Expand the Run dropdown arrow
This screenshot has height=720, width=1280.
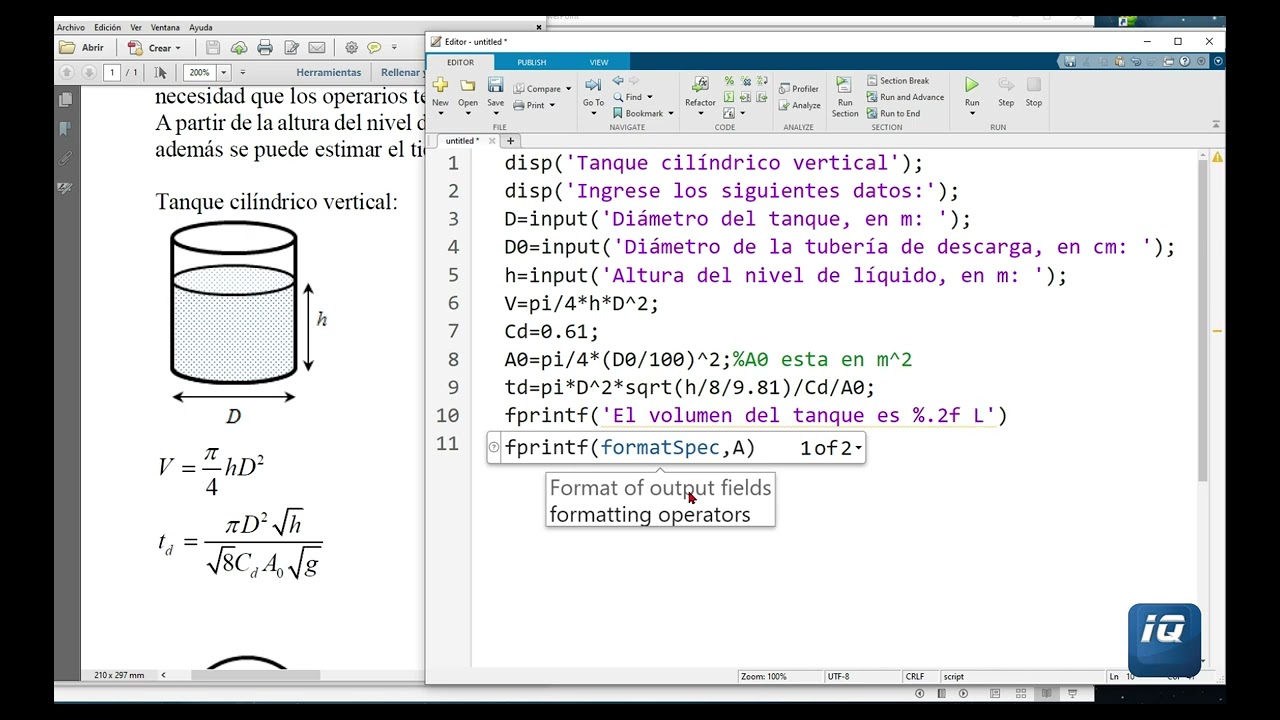click(972, 113)
